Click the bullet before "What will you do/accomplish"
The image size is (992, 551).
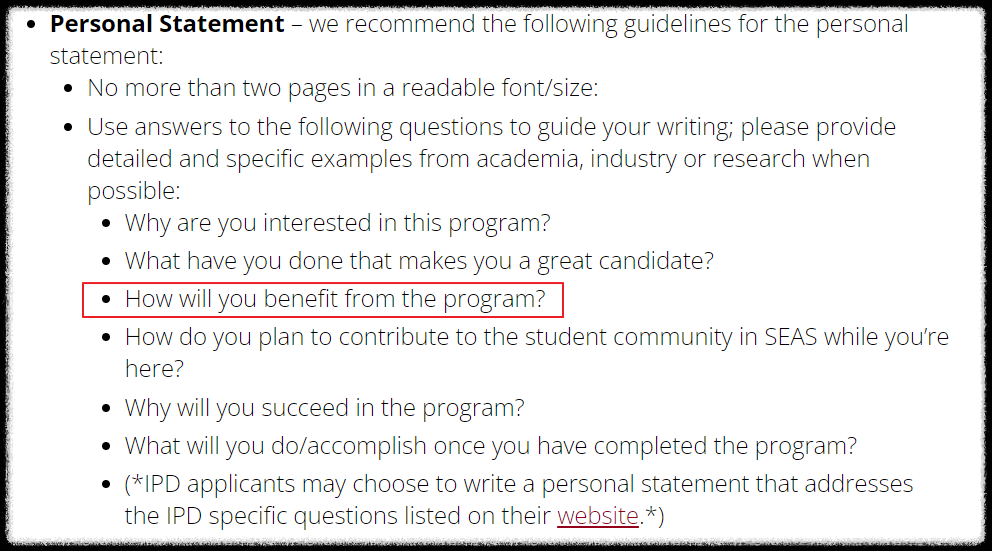[107, 447]
